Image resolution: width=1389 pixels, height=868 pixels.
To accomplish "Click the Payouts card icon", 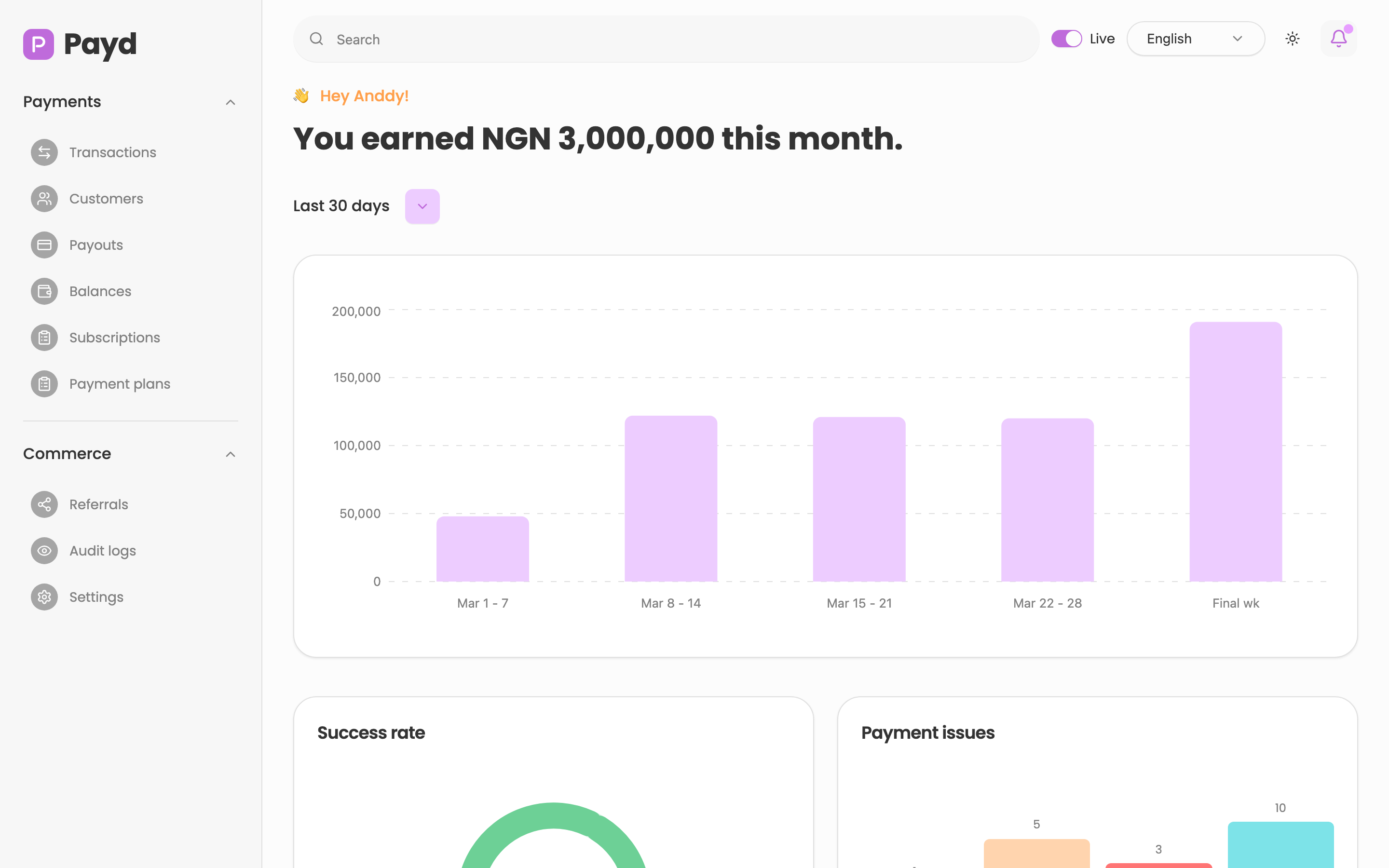I will coord(44,245).
